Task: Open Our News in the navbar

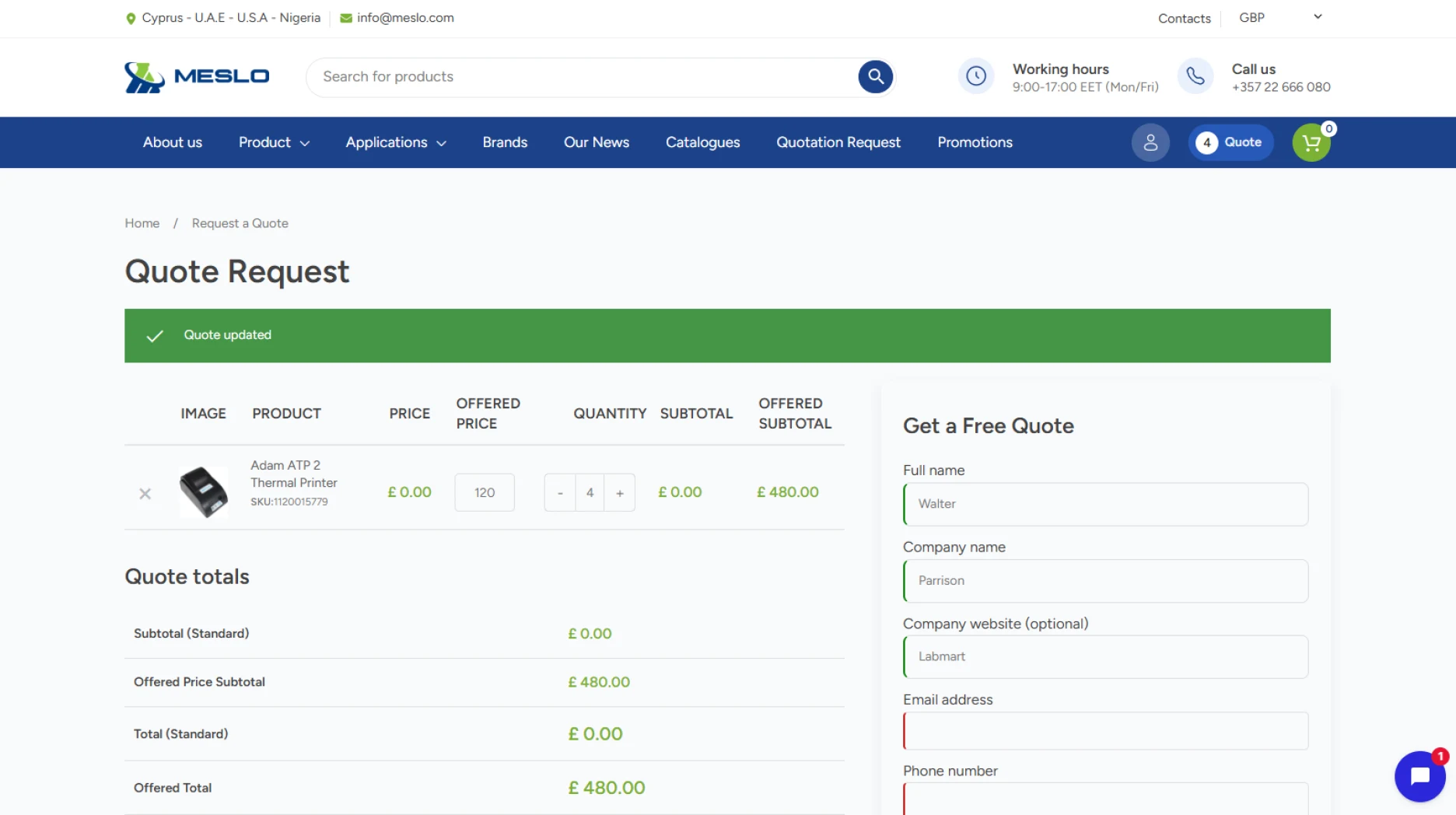Action: tap(597, 142)
